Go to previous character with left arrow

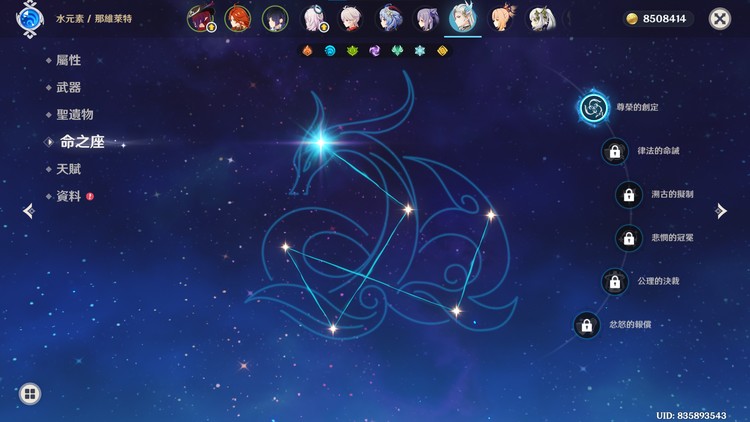[x=28, y=211]
